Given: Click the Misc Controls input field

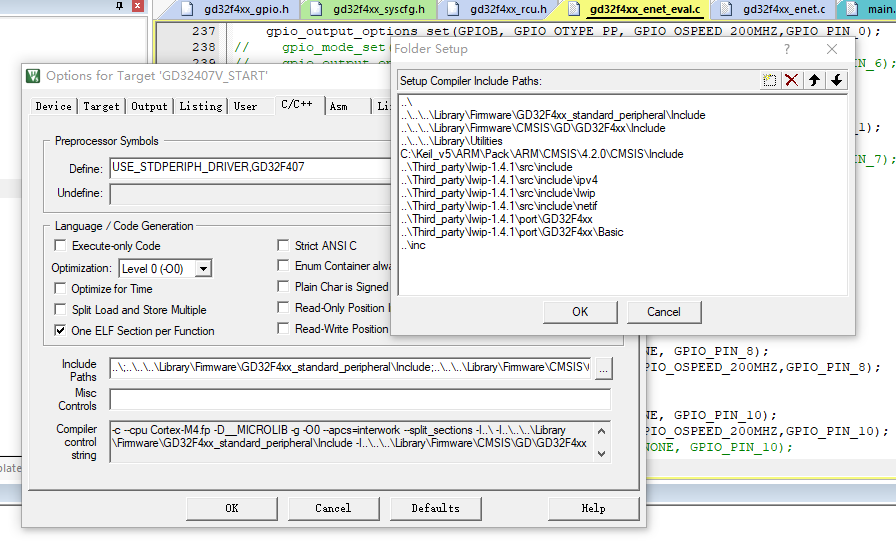Looking at the screenshot, I should point(360,399).
